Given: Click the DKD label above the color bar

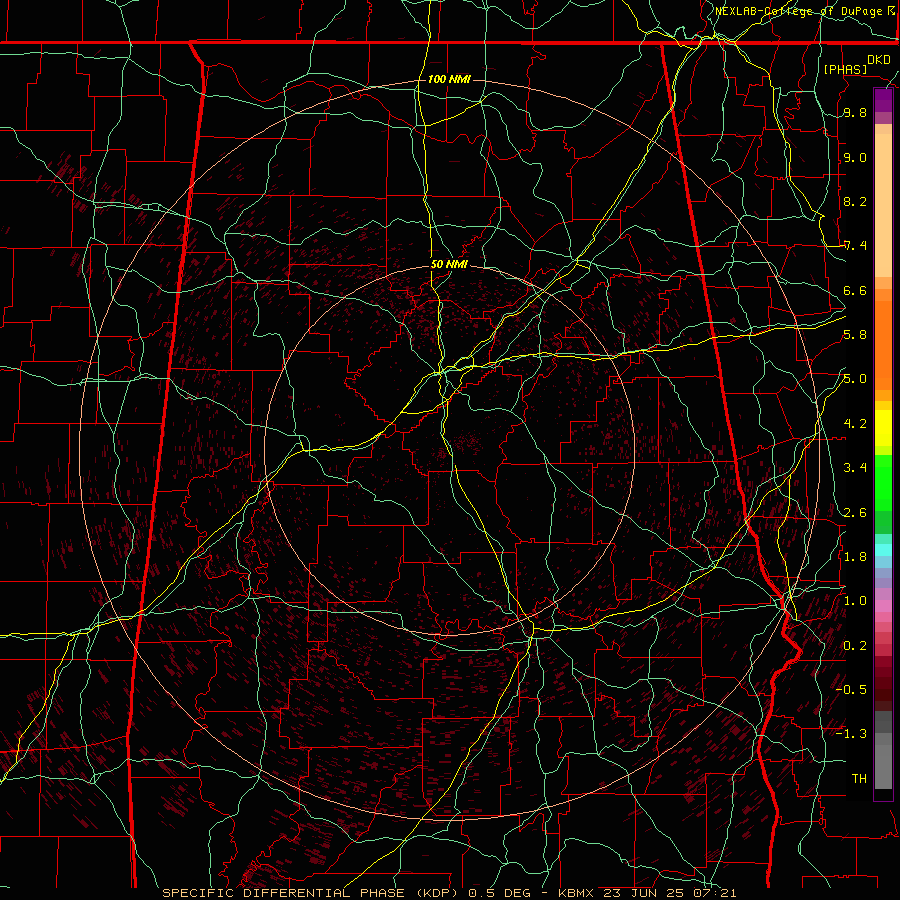Looking at the screenshot, I should [879, 60].
